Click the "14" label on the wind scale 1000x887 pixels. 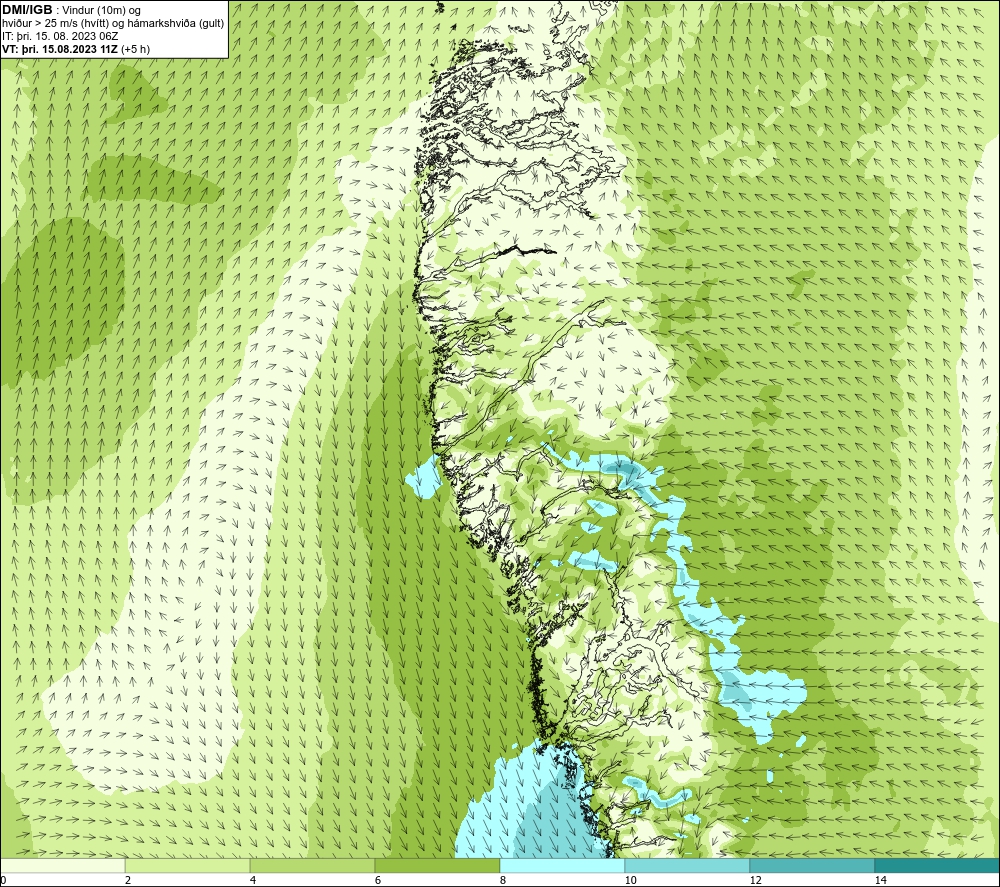click(x=880, y=881)
